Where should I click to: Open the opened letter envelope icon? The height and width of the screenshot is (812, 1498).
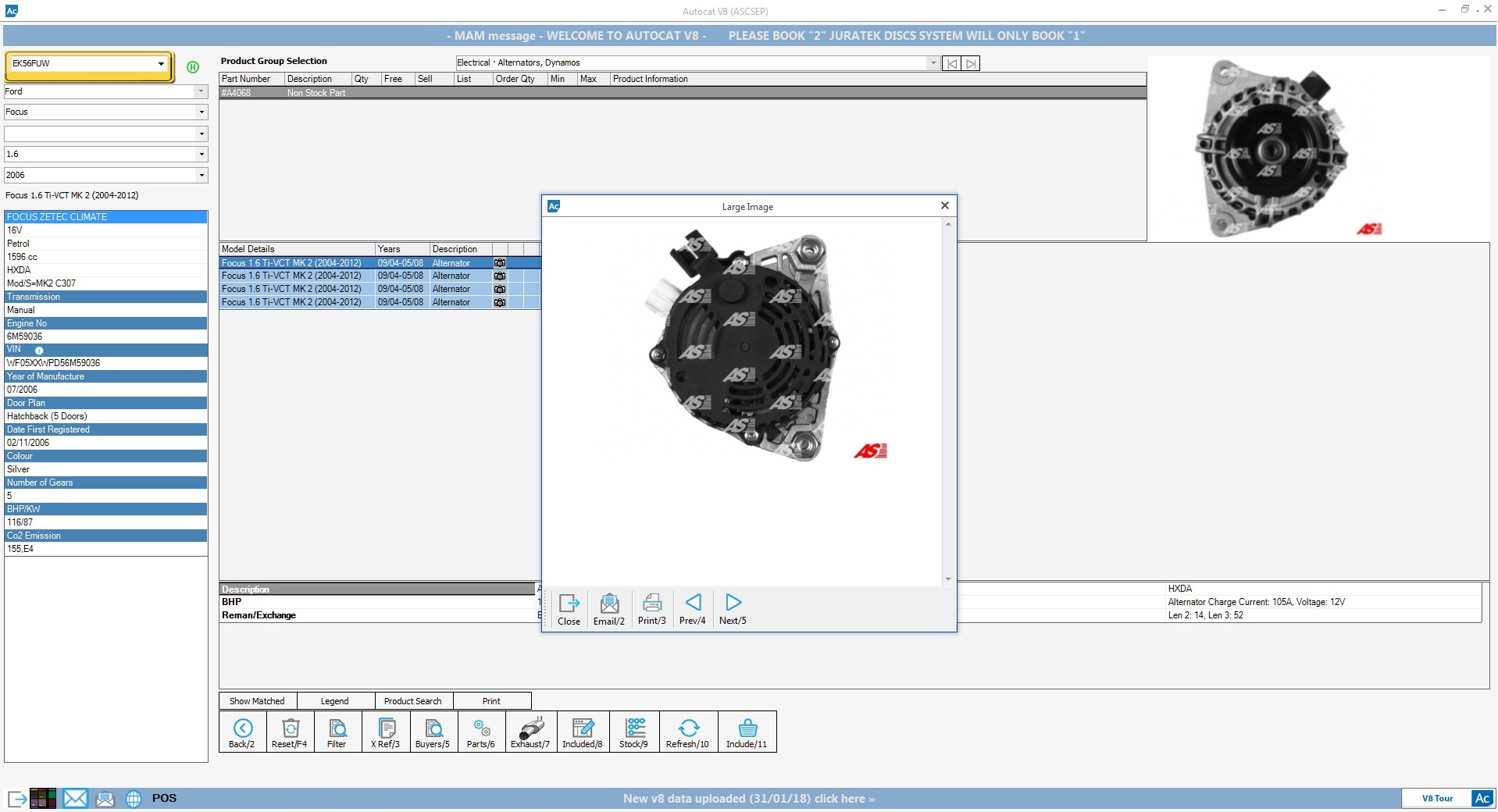click(105, 799)
